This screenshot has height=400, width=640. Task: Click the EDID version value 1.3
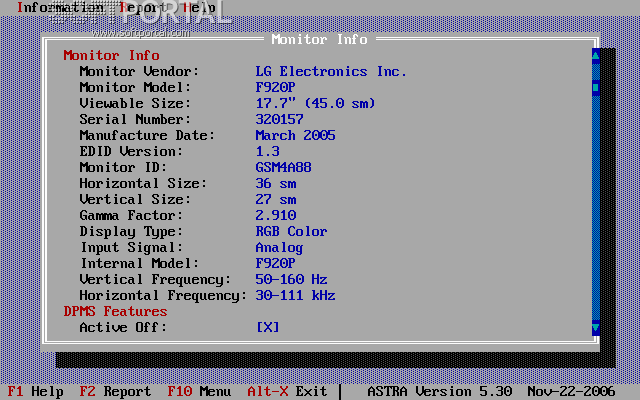click(268, 151)
